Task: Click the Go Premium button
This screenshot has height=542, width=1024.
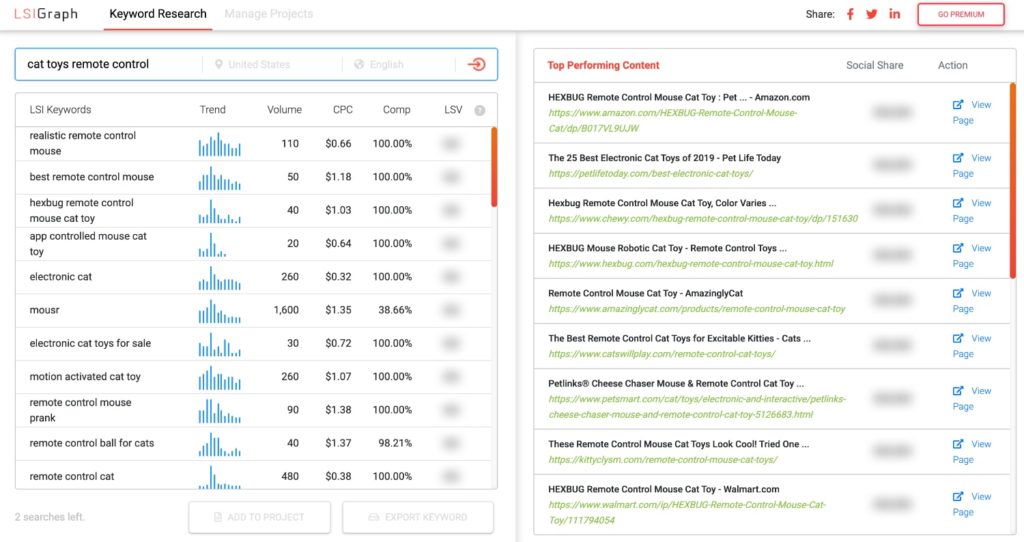Action: click(x=960, y=14)
